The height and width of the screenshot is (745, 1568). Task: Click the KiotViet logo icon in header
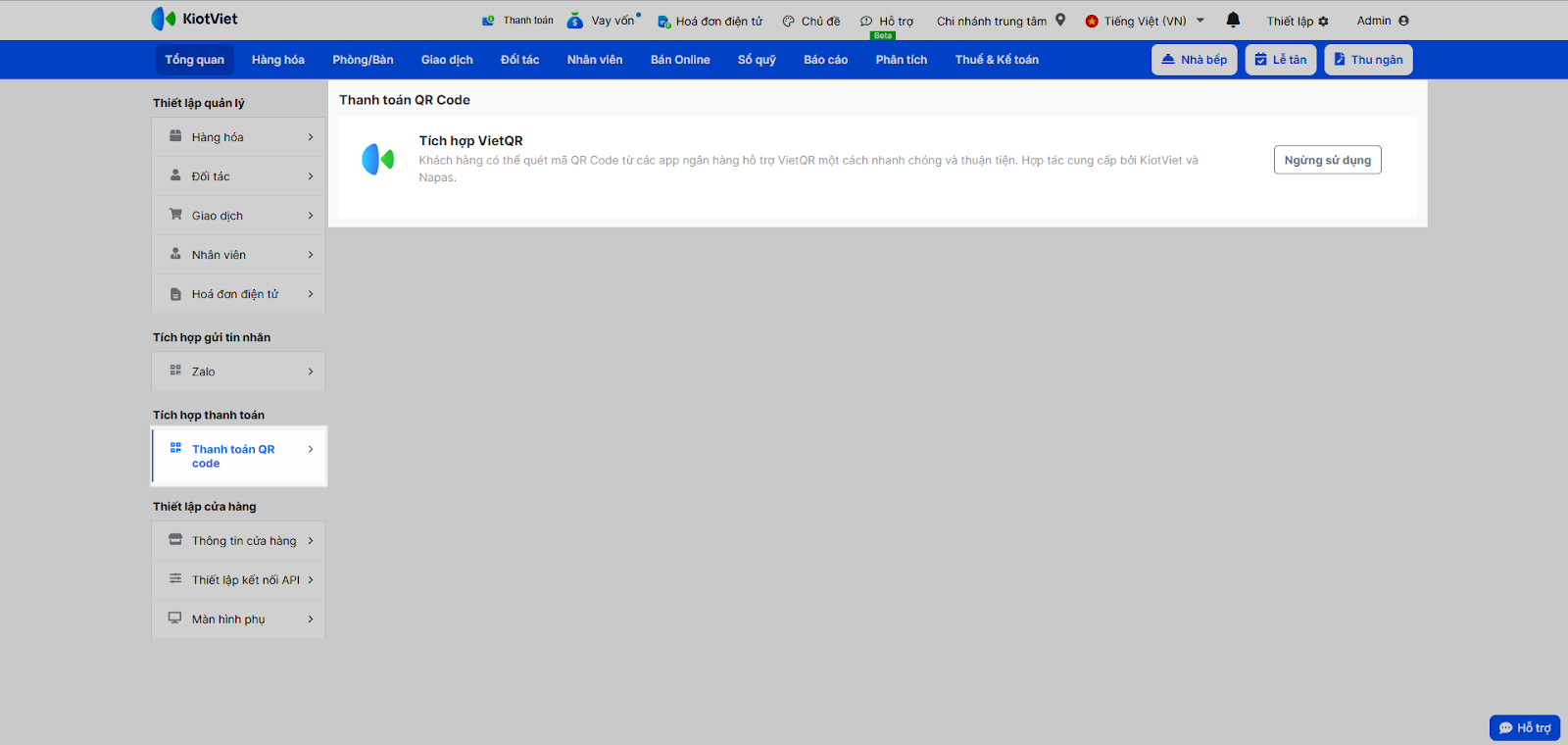point(164,19)
